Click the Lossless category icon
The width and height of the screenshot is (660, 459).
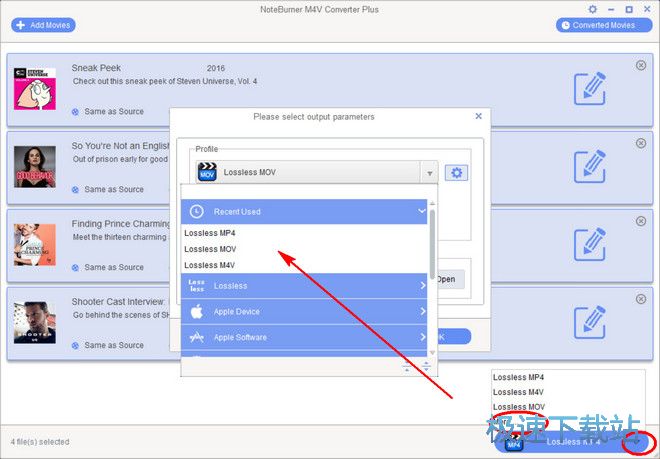click(x=197, y=286)
